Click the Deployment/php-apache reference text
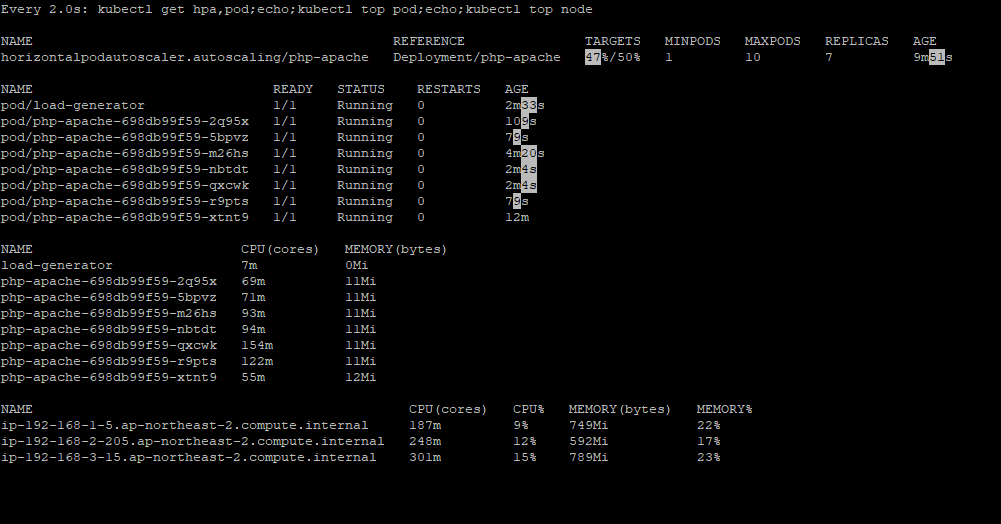The image size is (1001, 524). click(x=477, y=57)
